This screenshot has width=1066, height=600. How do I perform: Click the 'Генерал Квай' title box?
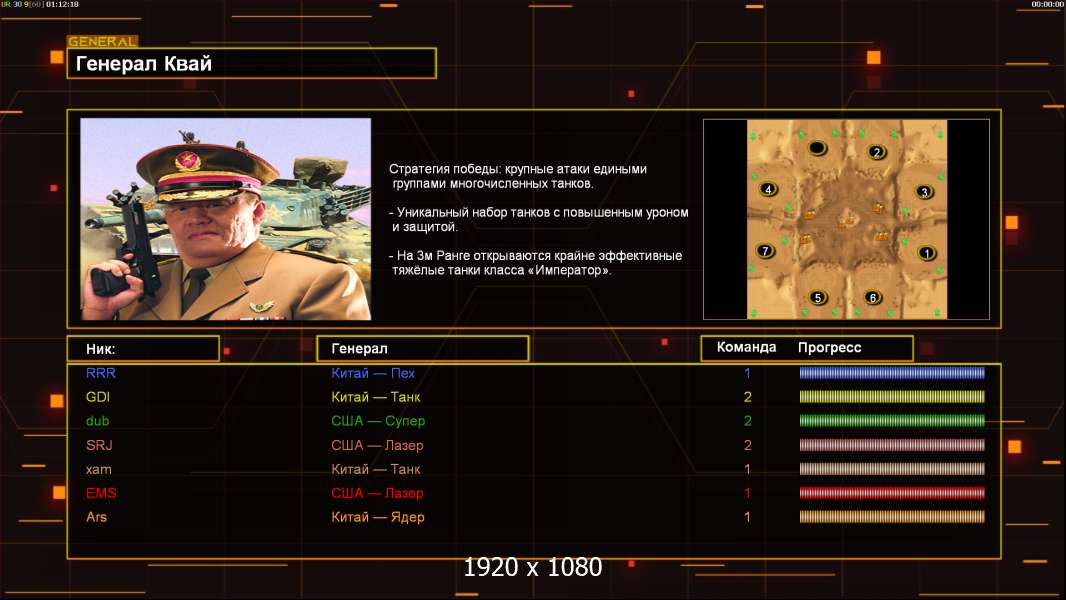[x=252, y=63]
